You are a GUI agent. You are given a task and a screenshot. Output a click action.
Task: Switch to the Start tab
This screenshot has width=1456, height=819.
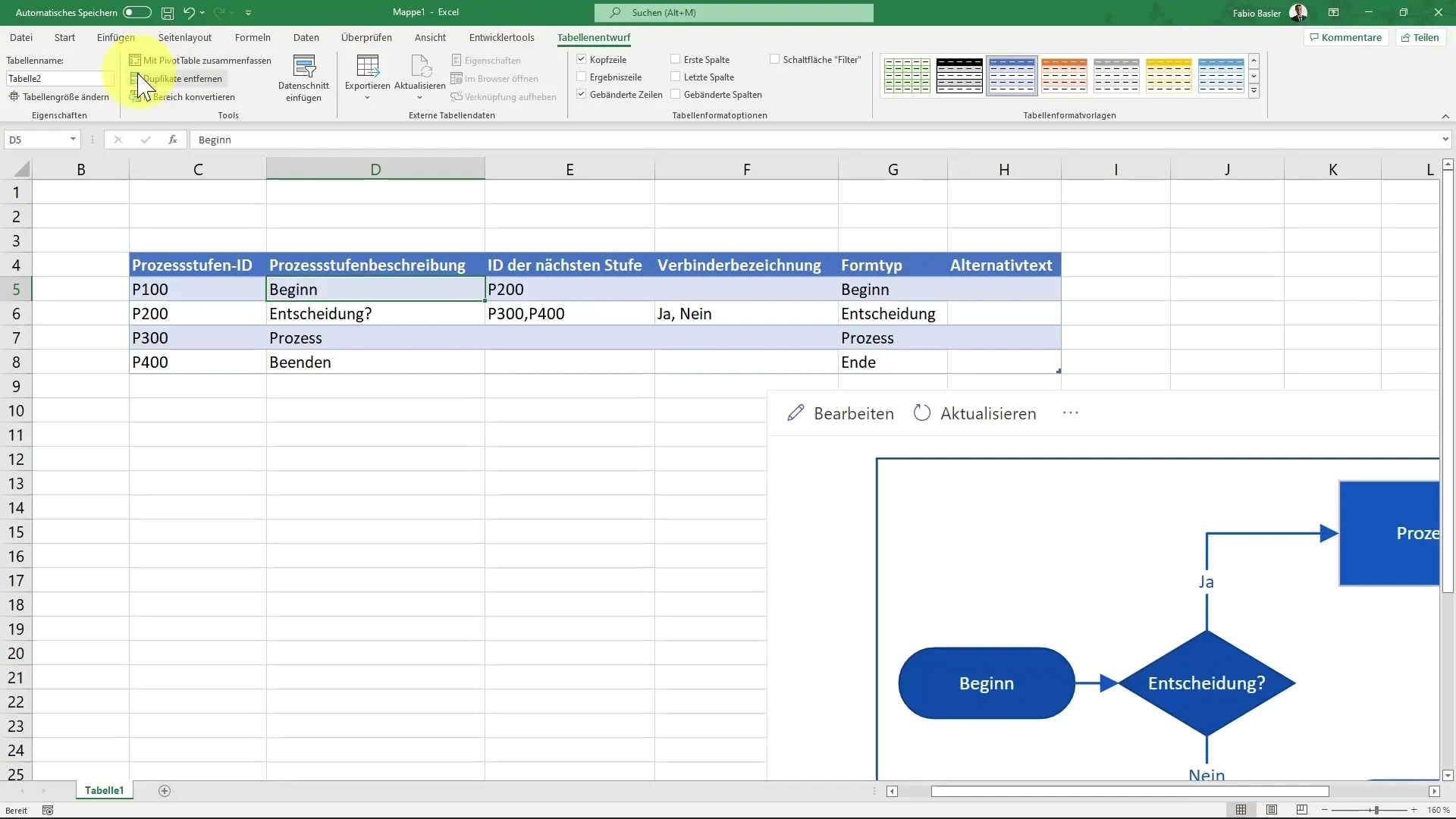click(x=64, y=37)
